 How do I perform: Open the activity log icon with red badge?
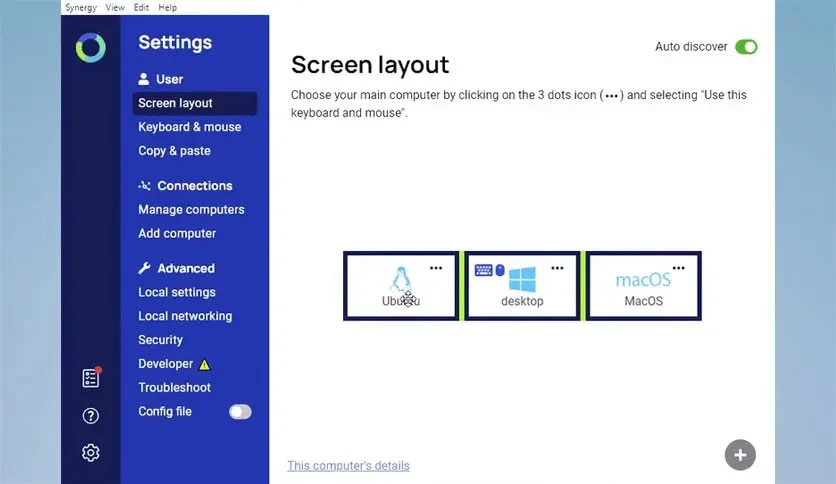point(91,377)
